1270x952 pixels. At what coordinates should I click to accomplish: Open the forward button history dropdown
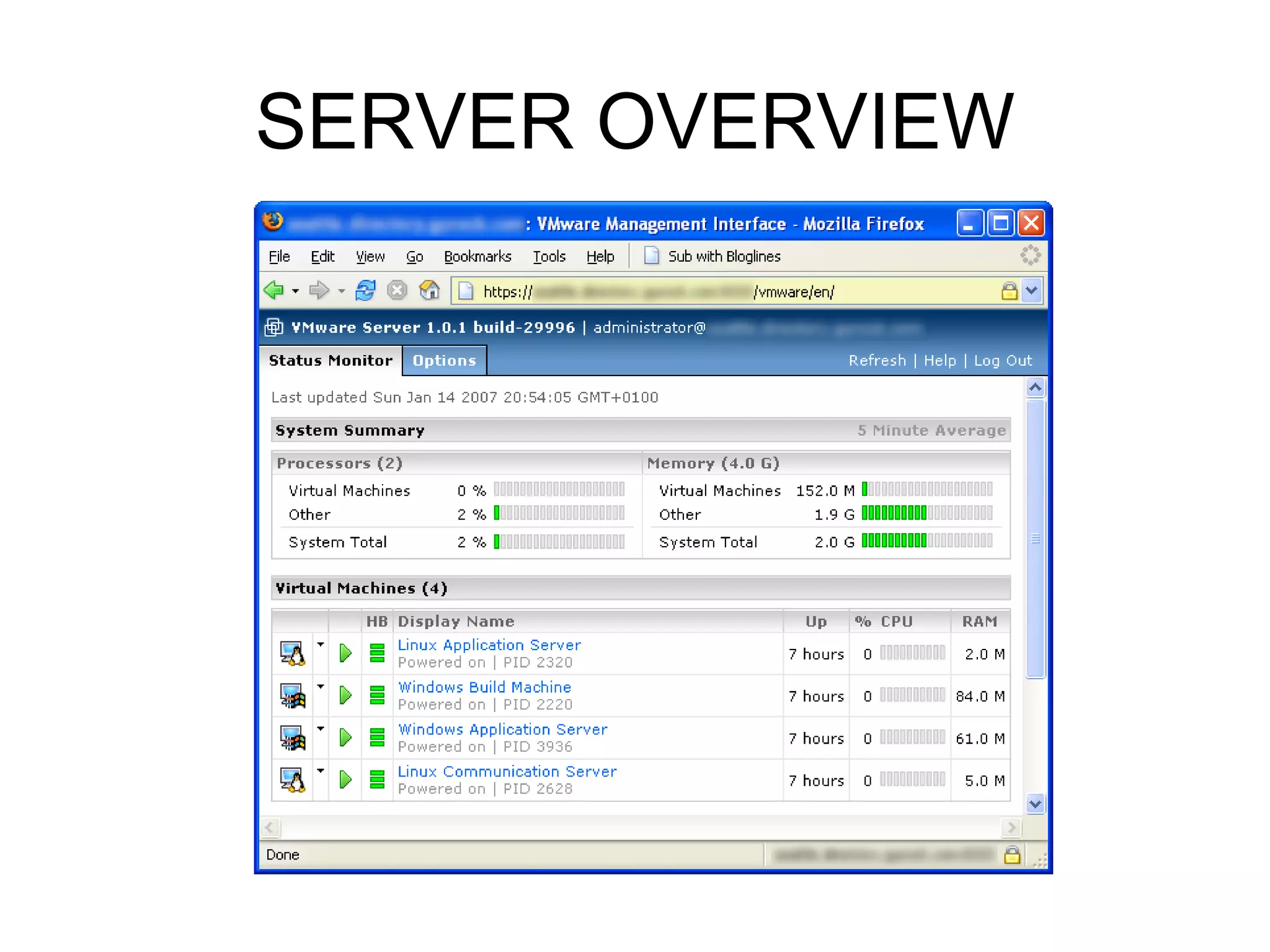coord(341,291)
